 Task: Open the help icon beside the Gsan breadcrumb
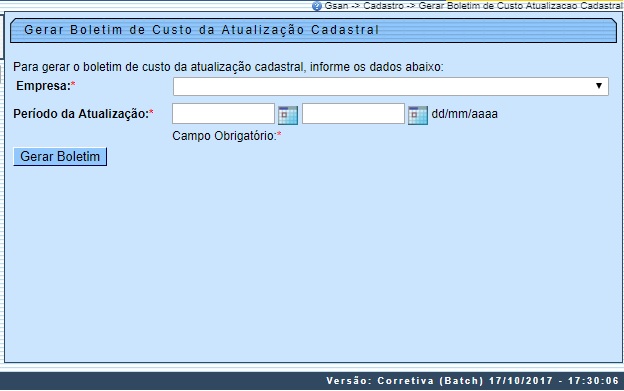[x=317, y=6]
